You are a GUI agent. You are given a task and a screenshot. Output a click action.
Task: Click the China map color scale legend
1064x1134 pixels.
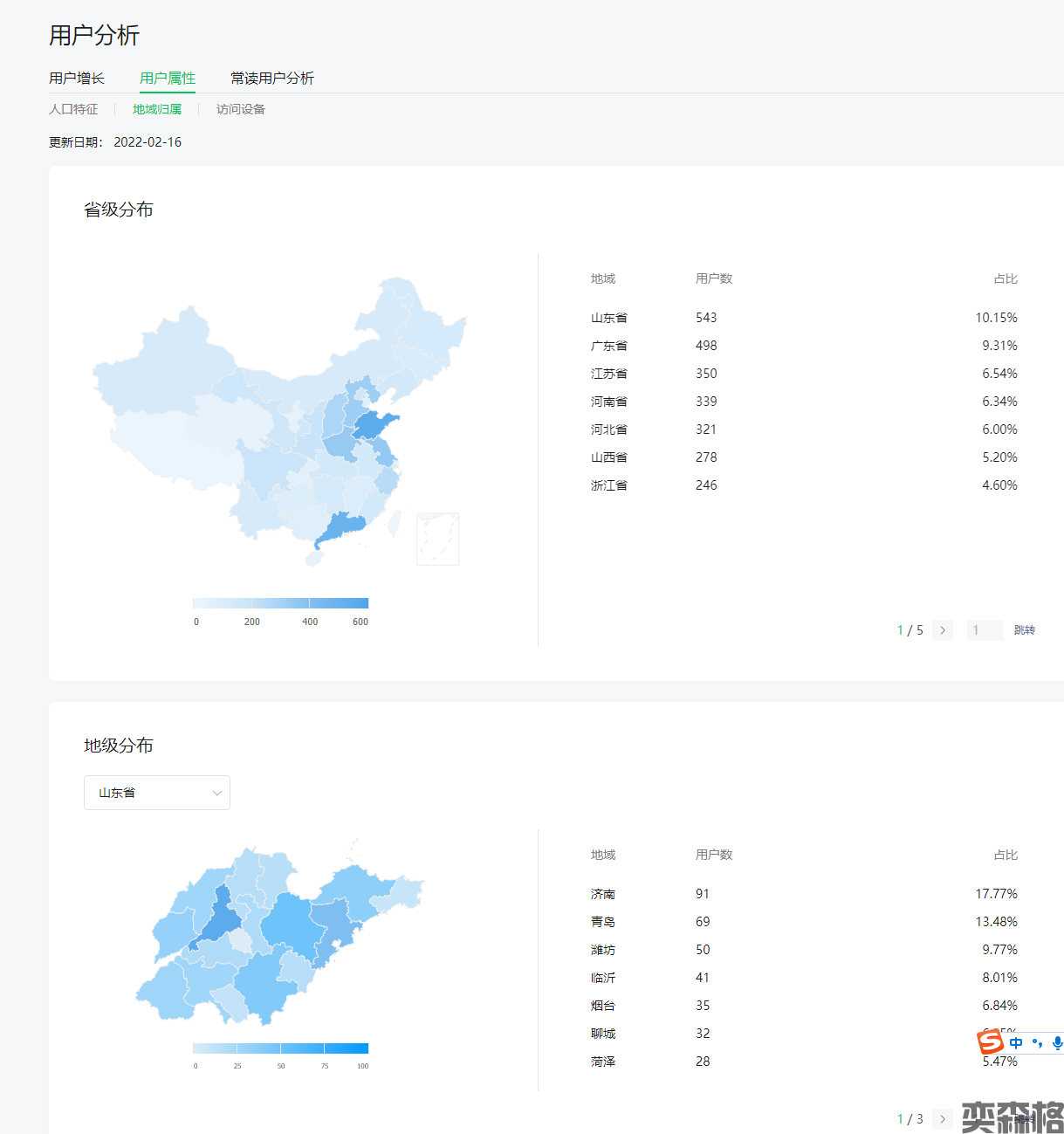[x=280, y=603]
